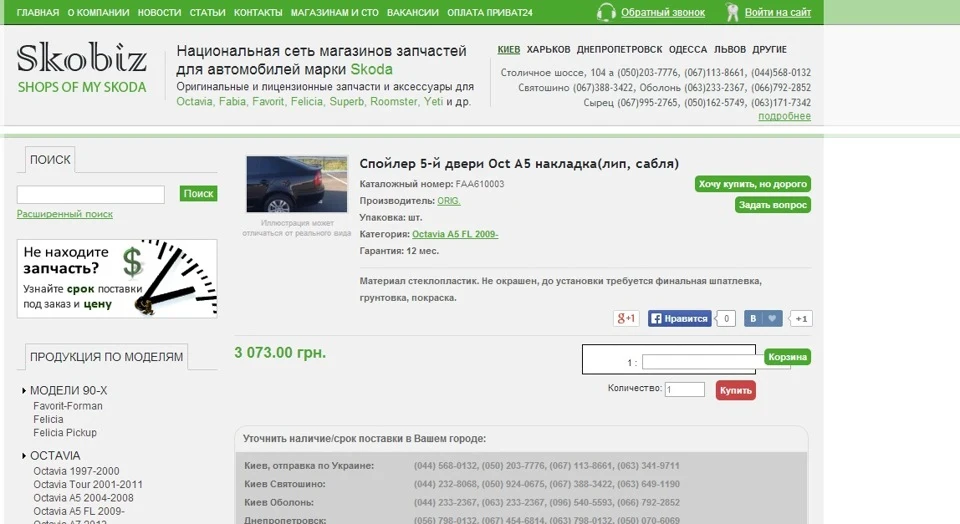Click Хочу купить, но дорого button
This screenshot has width=960, height=524.
click(x=752, y=184)
